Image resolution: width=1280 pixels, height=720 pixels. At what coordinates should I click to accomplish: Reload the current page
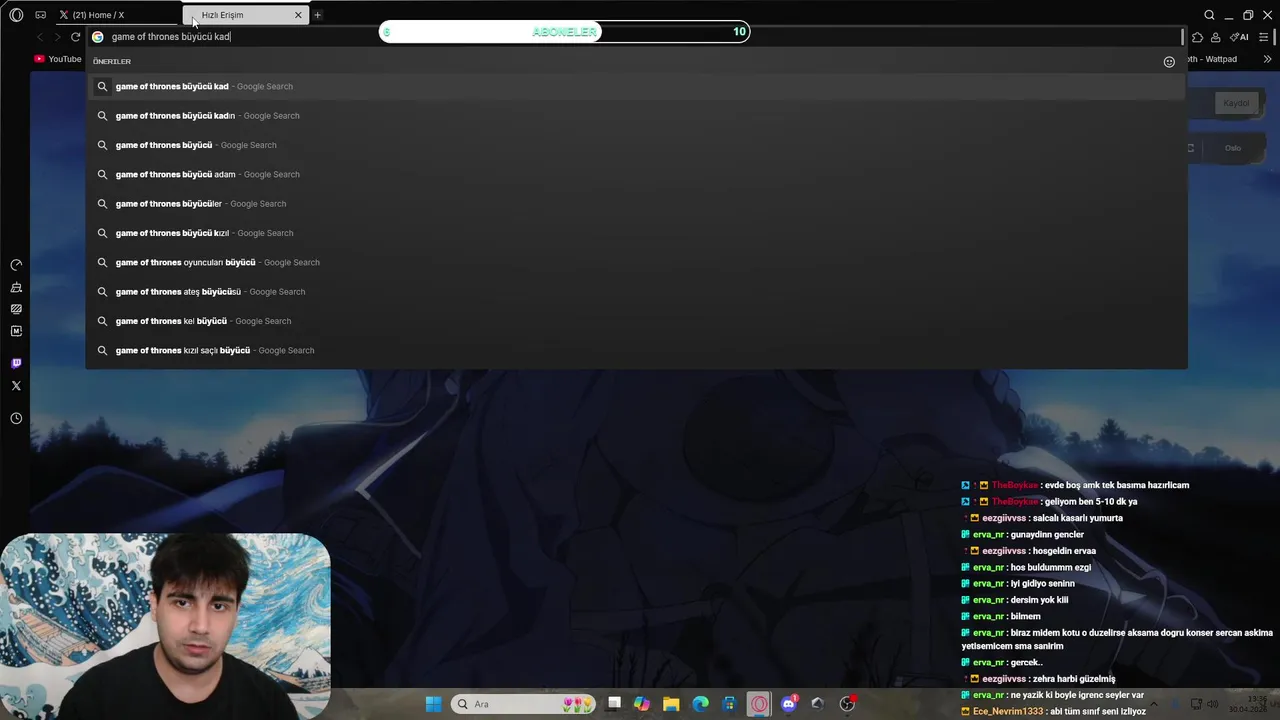[75, 37]
